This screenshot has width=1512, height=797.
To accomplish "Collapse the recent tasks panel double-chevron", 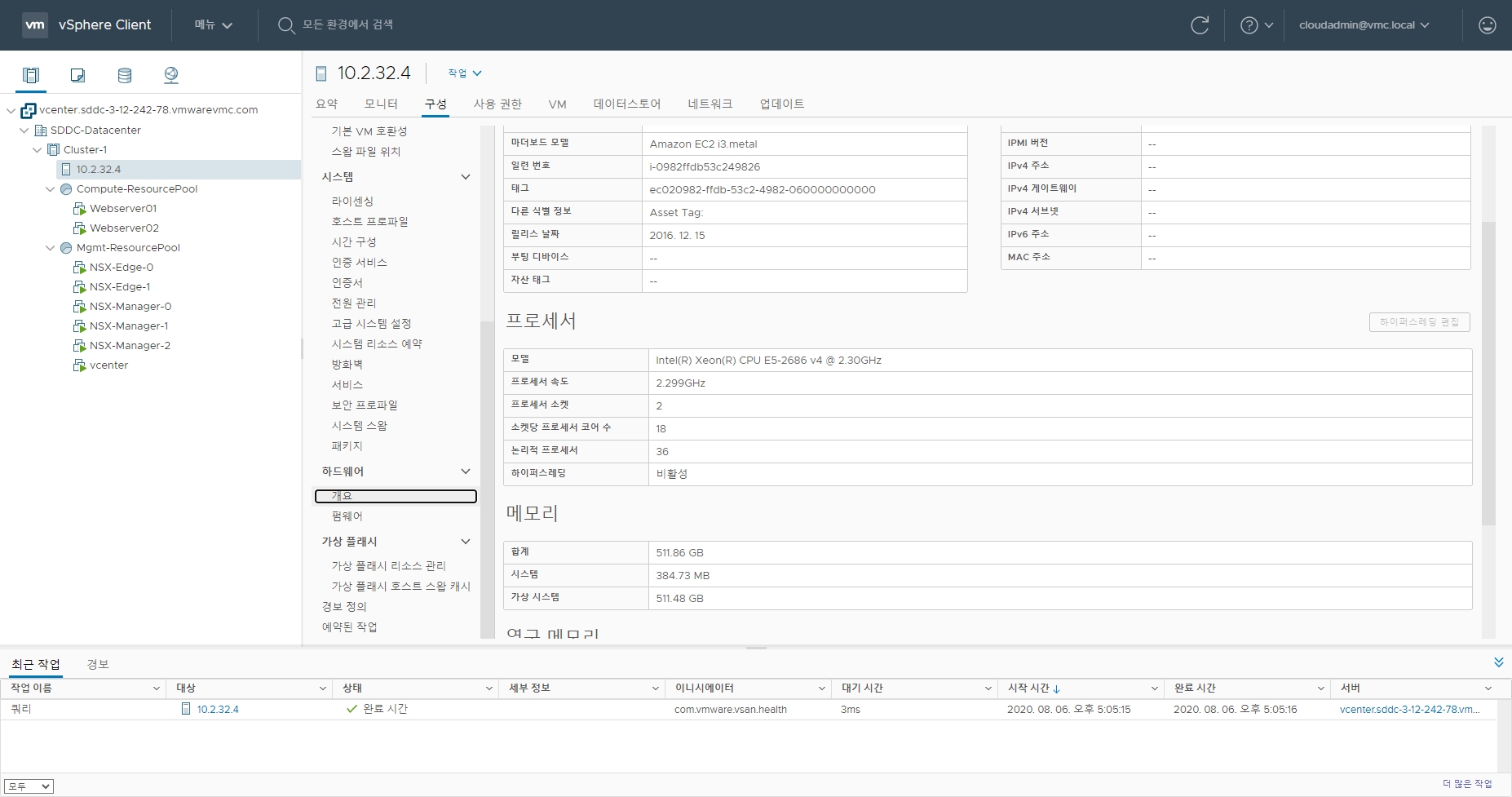I will coord(1498,662).
